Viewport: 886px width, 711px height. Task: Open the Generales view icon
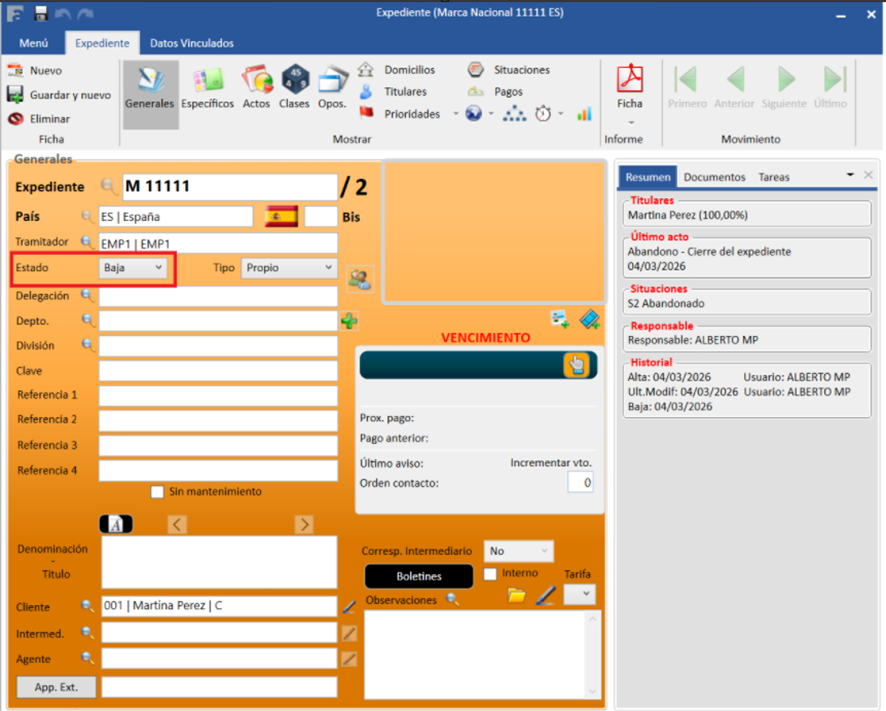coord(150,82)
